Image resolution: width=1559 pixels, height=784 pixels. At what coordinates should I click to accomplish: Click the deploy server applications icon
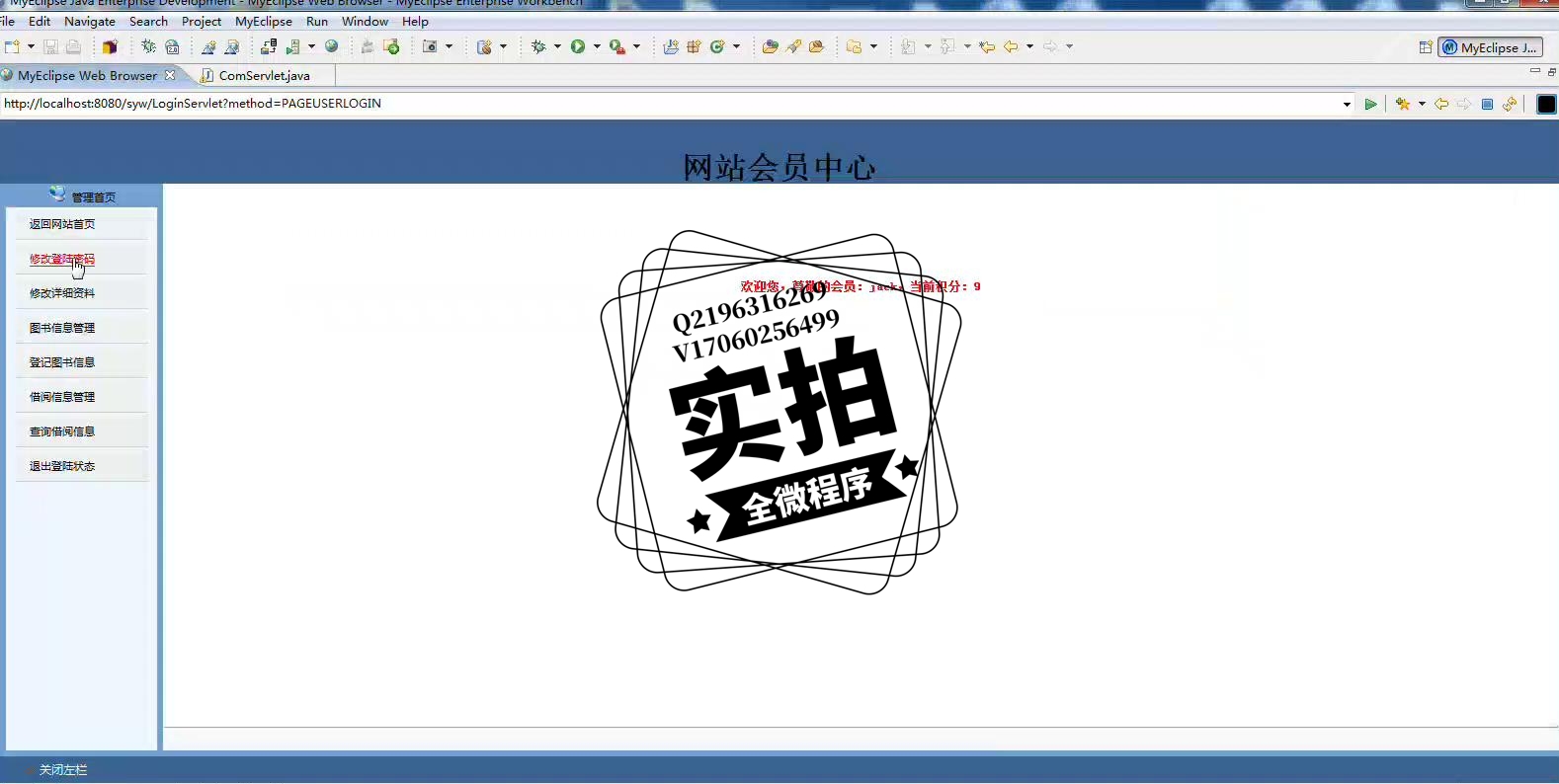click(269, 46)
